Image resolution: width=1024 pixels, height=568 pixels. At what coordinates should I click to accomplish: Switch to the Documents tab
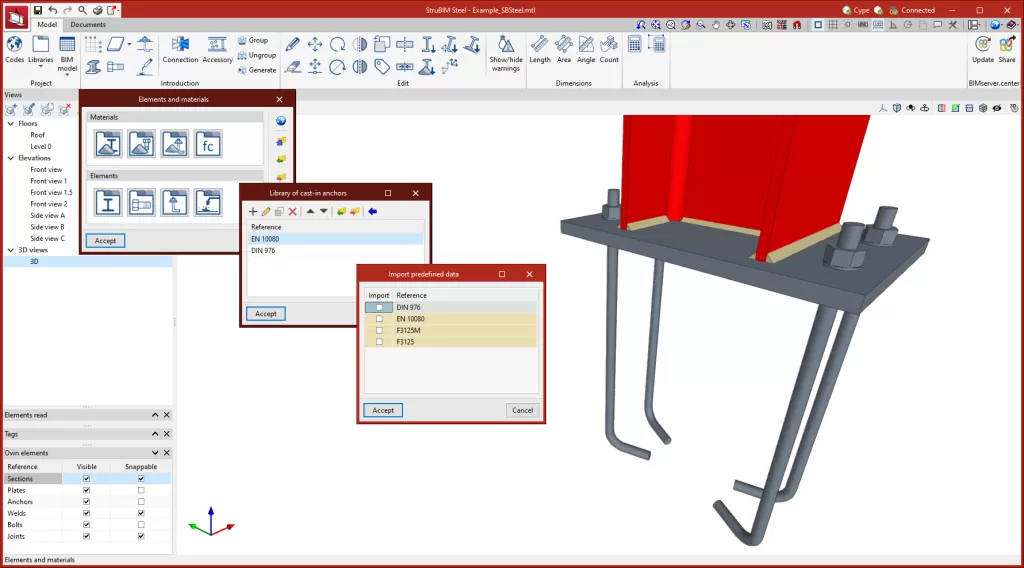tap(88, 24)
